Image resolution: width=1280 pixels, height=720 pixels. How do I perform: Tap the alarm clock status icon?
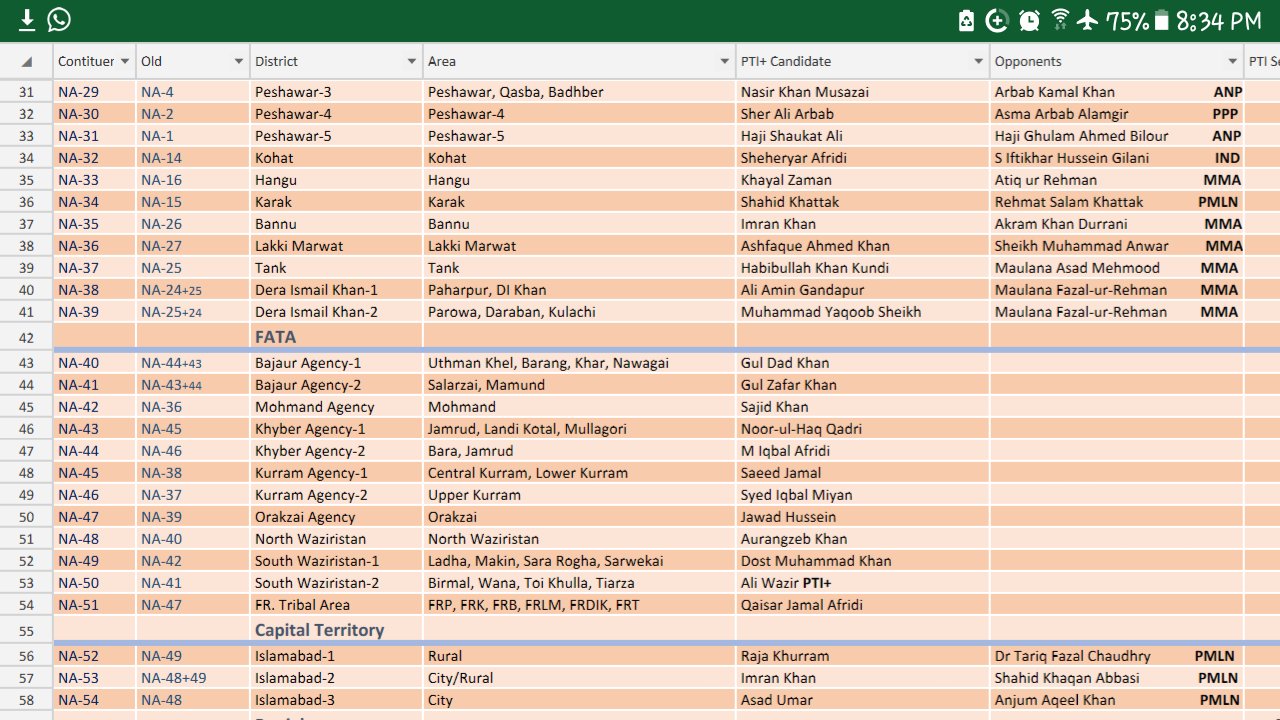tap(1029, 20)
